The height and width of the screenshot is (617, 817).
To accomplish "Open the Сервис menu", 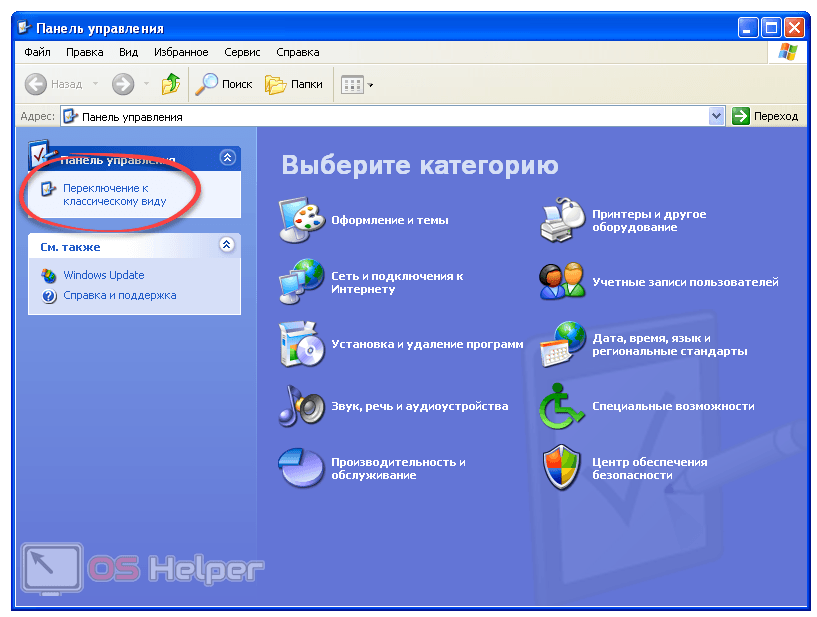I will click(x=242, y=52).
